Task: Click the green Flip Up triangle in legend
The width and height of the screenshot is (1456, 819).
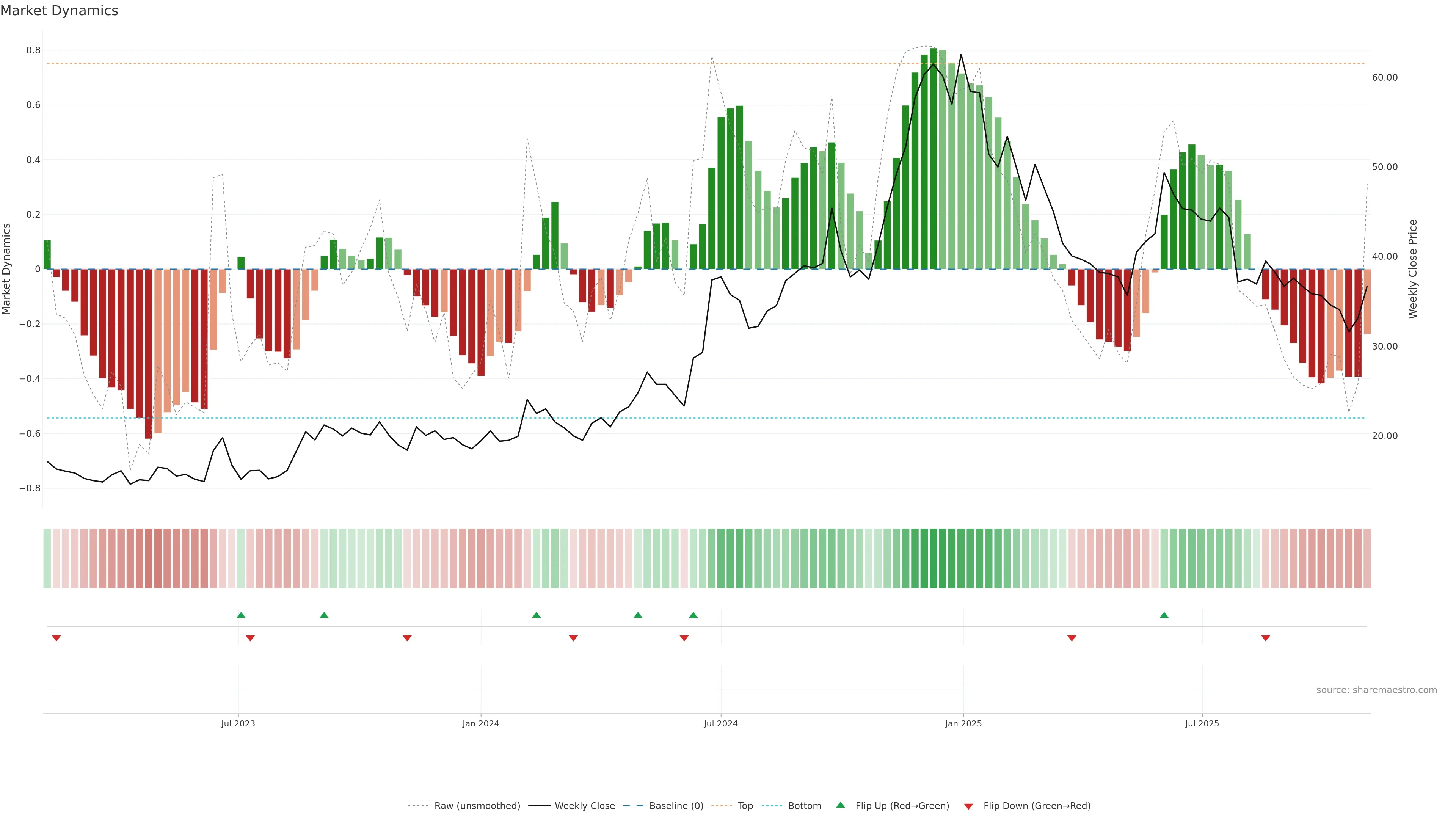Action: 841,805
